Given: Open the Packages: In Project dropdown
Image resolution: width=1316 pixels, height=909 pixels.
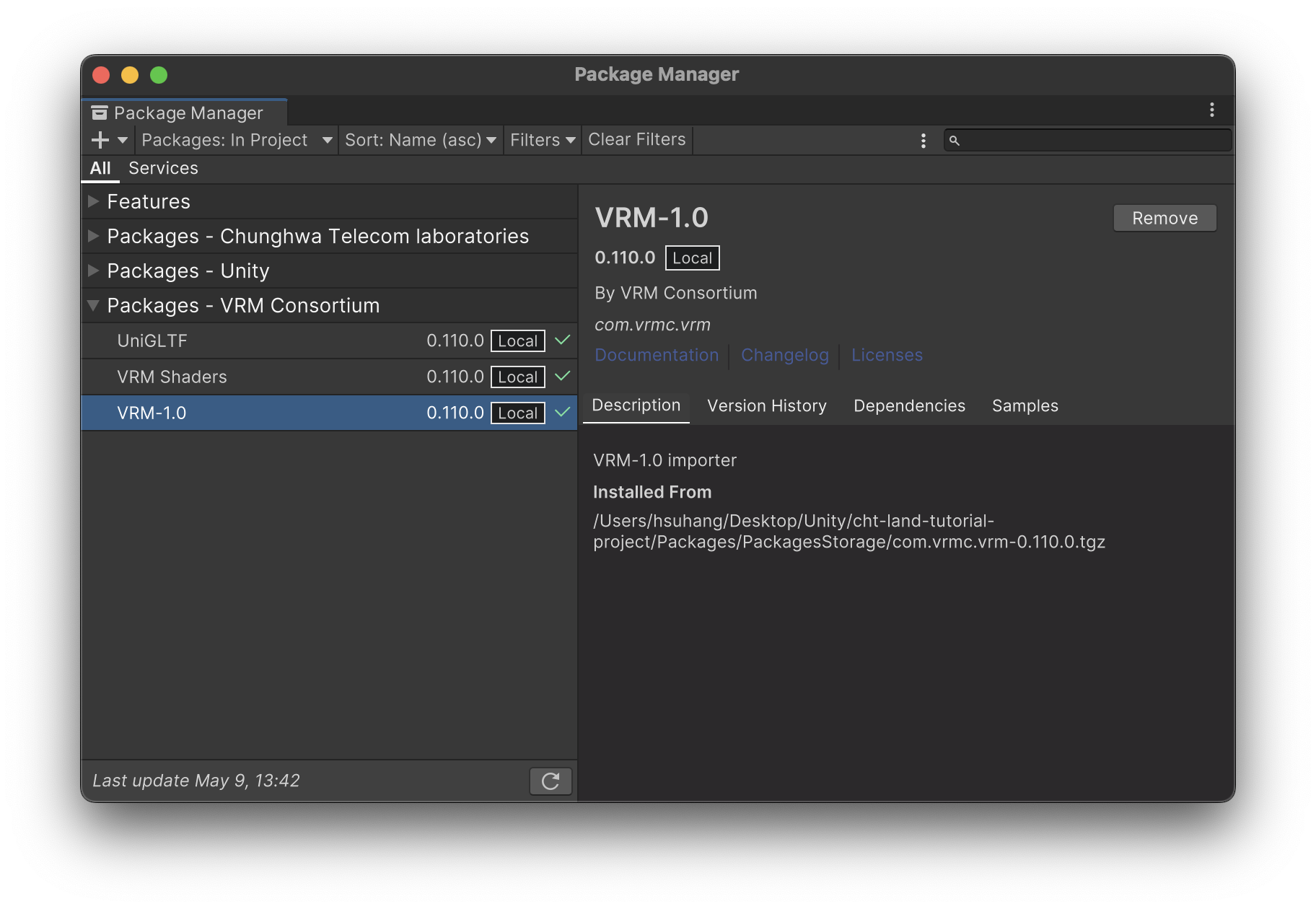Looking at the screenshot, I should tap(237, 140).
